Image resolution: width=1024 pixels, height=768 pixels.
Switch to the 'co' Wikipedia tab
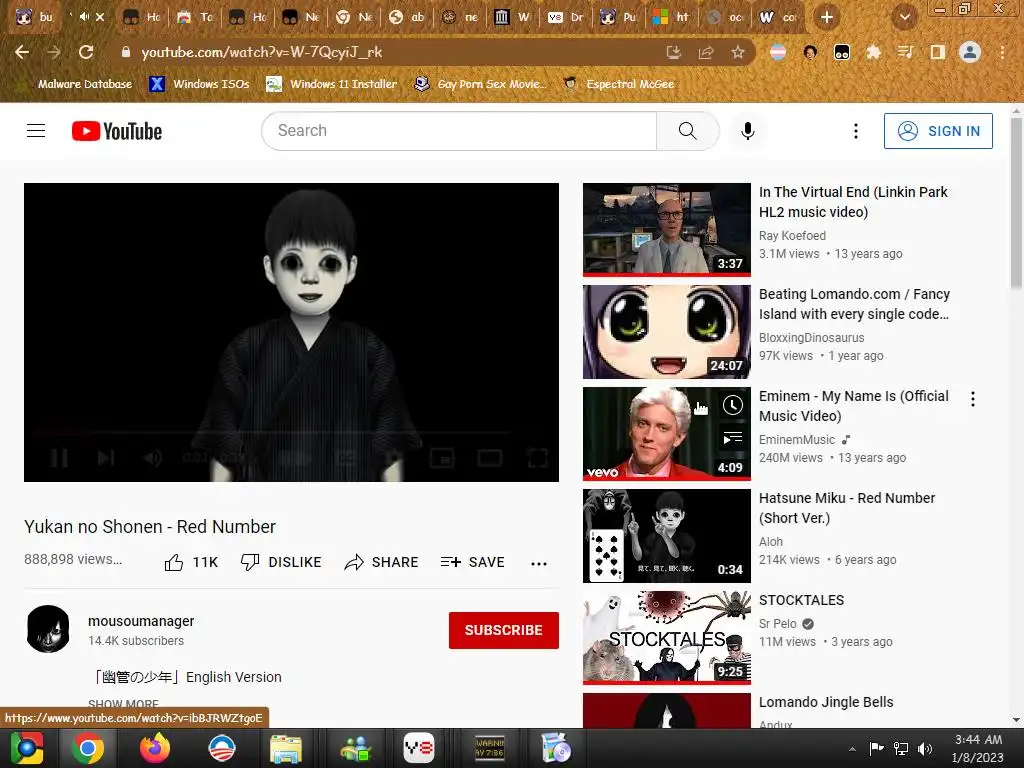[777, 17]
